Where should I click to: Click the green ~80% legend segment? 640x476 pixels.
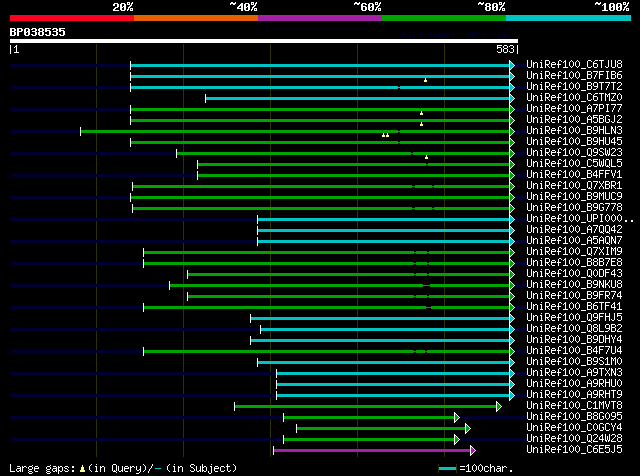pos(444,18)
